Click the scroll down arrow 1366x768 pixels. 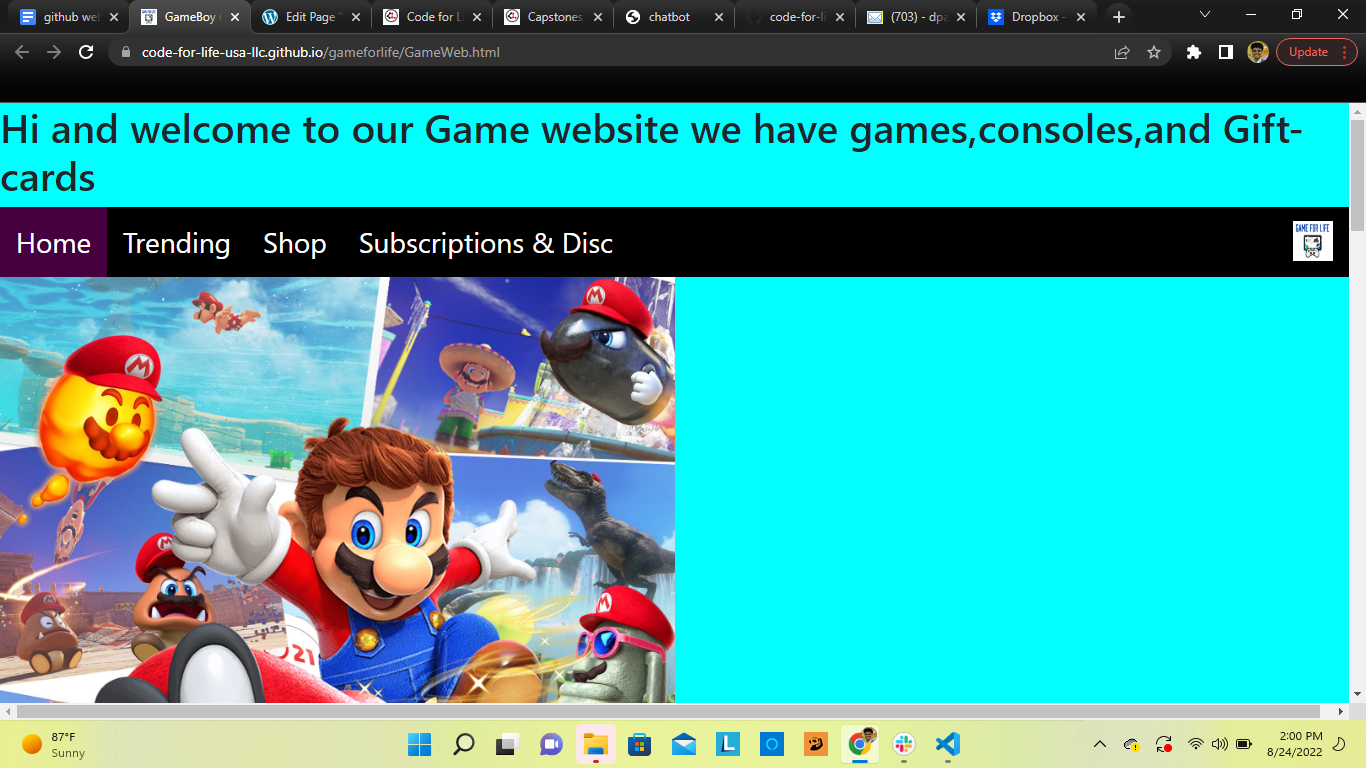1357,694
